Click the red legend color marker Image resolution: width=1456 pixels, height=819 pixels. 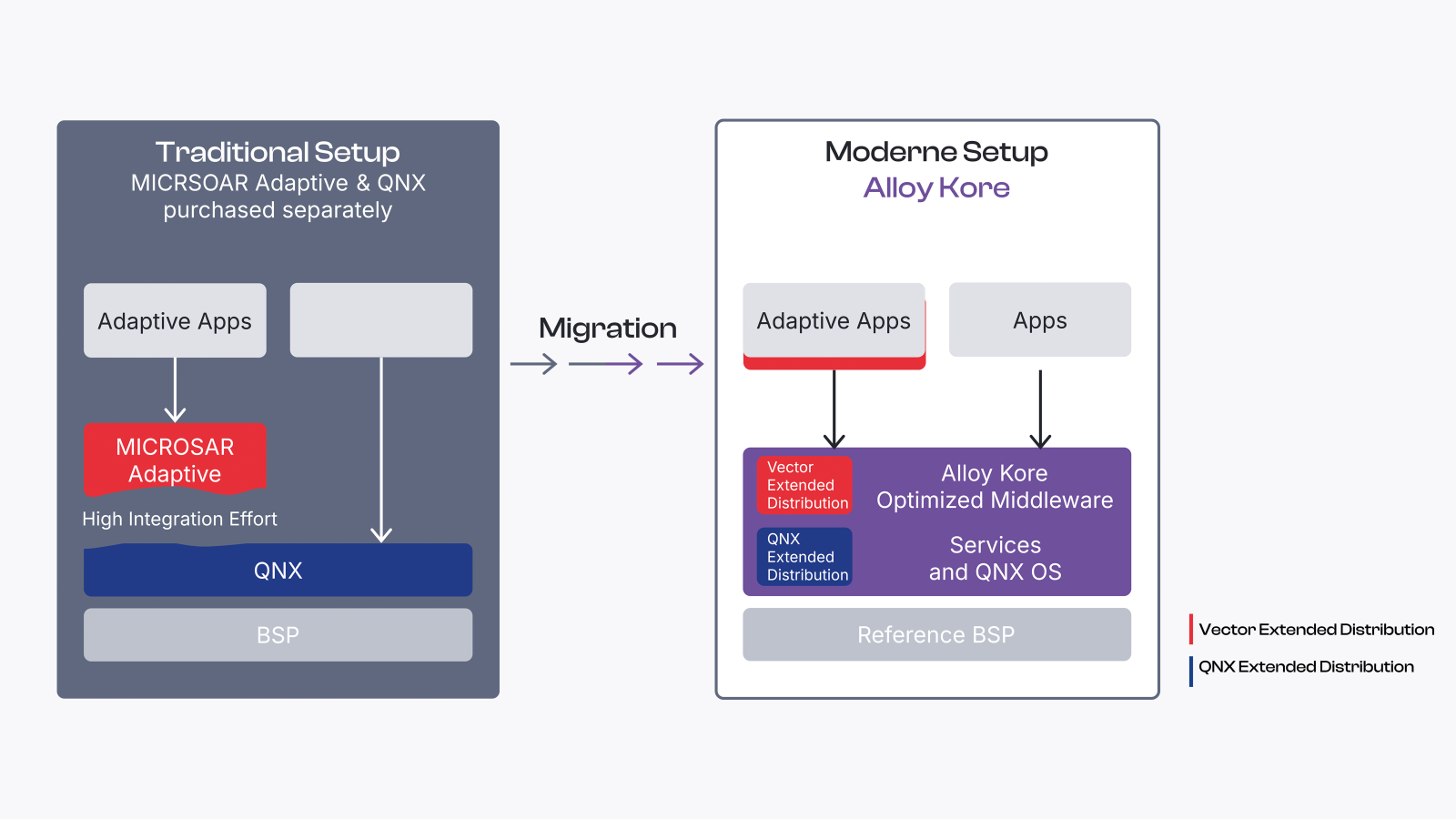1191,630
